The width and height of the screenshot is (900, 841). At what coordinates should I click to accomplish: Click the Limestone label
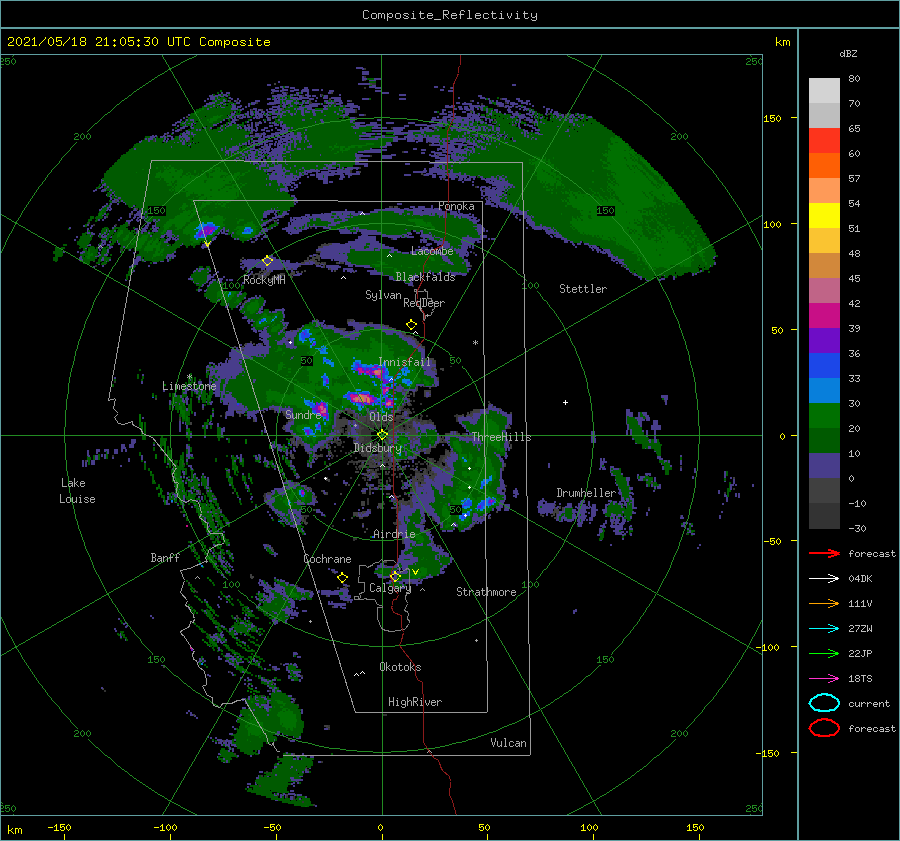pyautogui.click(x=189, y=386)
